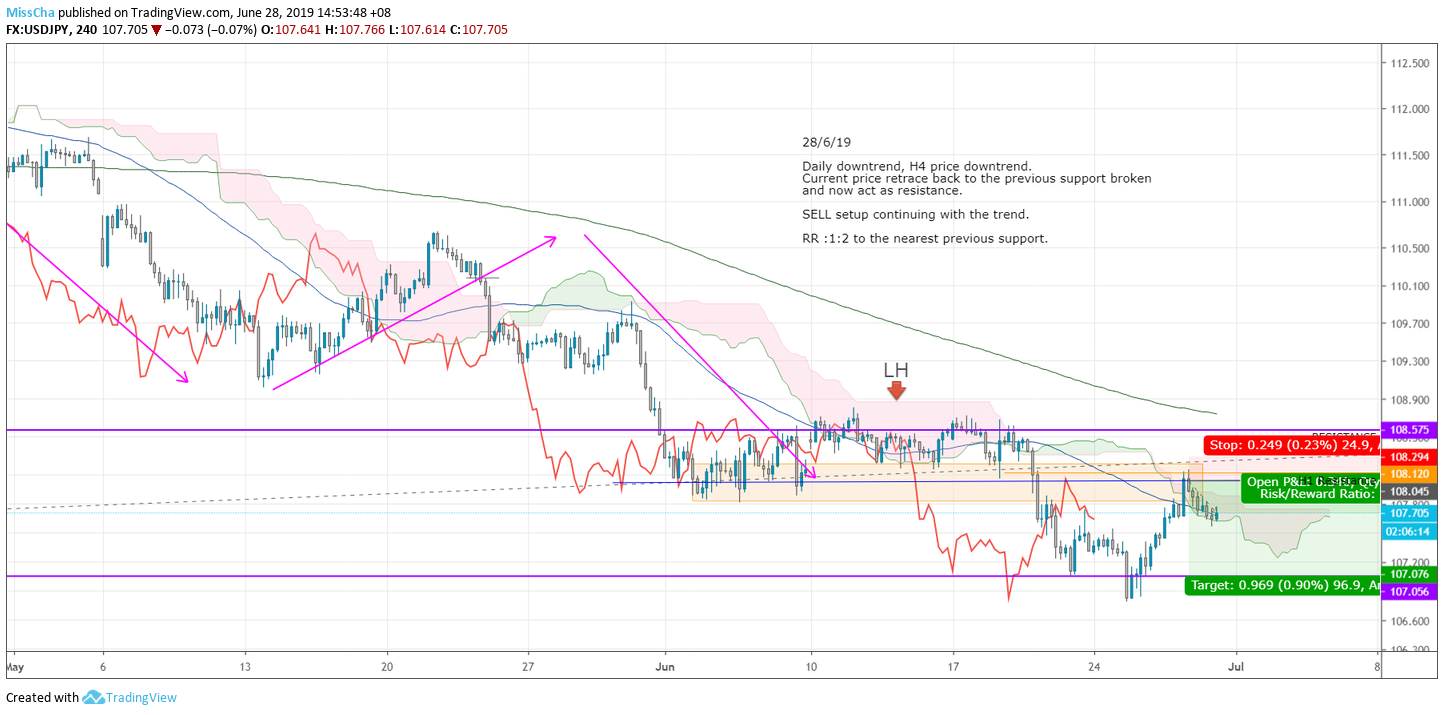Click the O:107.641 open value in header

[x=292, y=30]
